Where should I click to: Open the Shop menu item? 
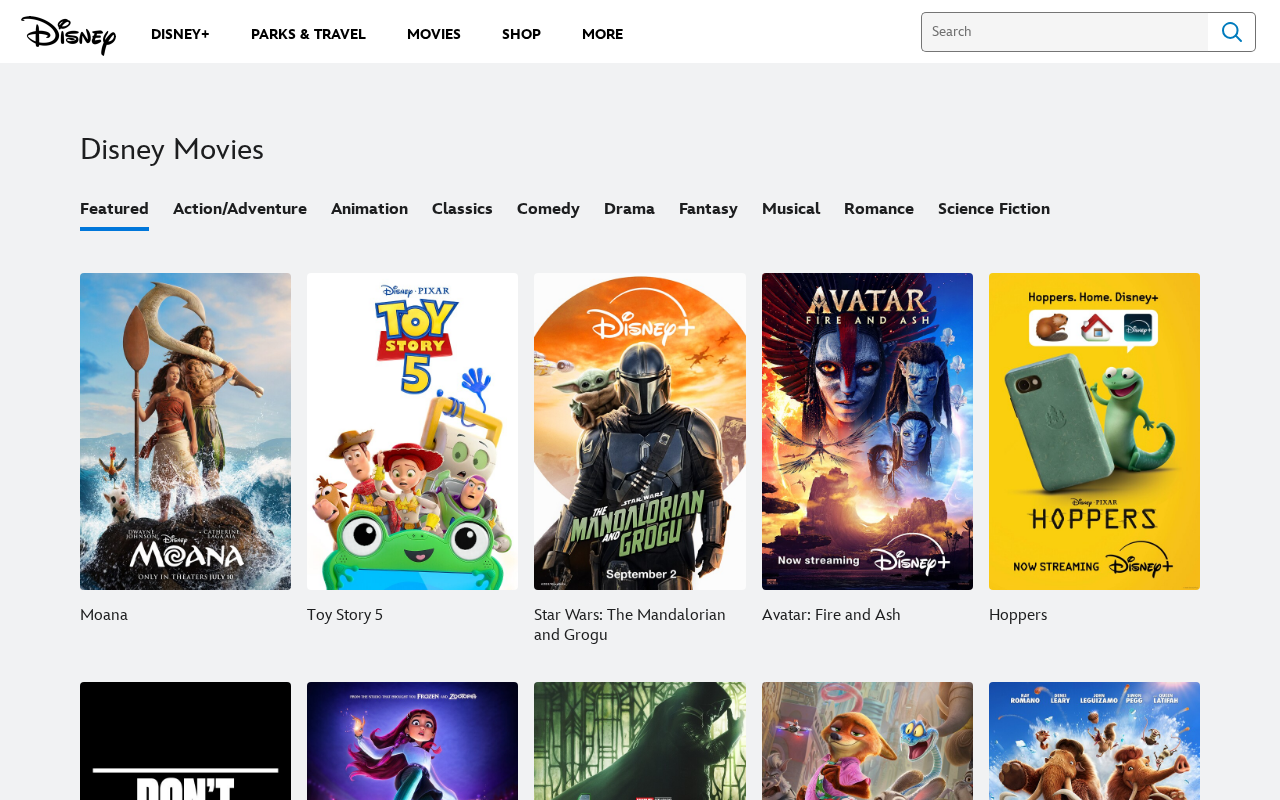(x=521, y=34)
